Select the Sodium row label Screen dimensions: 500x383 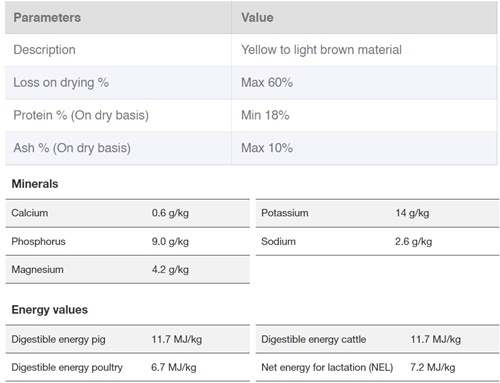(278, 241)
